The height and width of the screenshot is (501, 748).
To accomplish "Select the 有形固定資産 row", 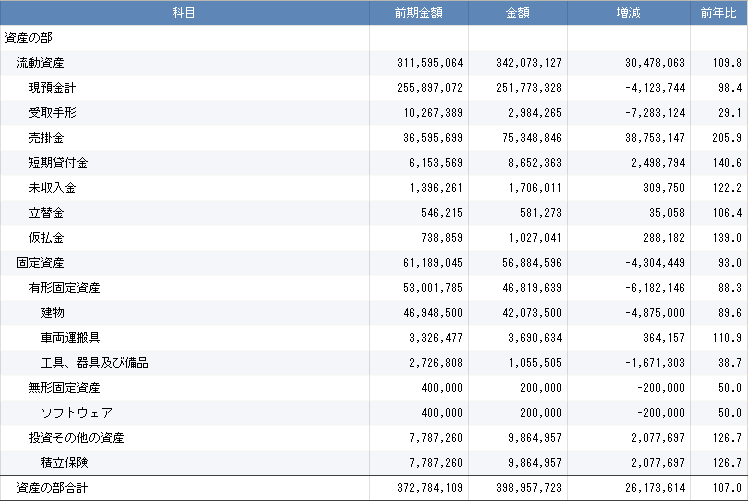I will tap(374, 288).
